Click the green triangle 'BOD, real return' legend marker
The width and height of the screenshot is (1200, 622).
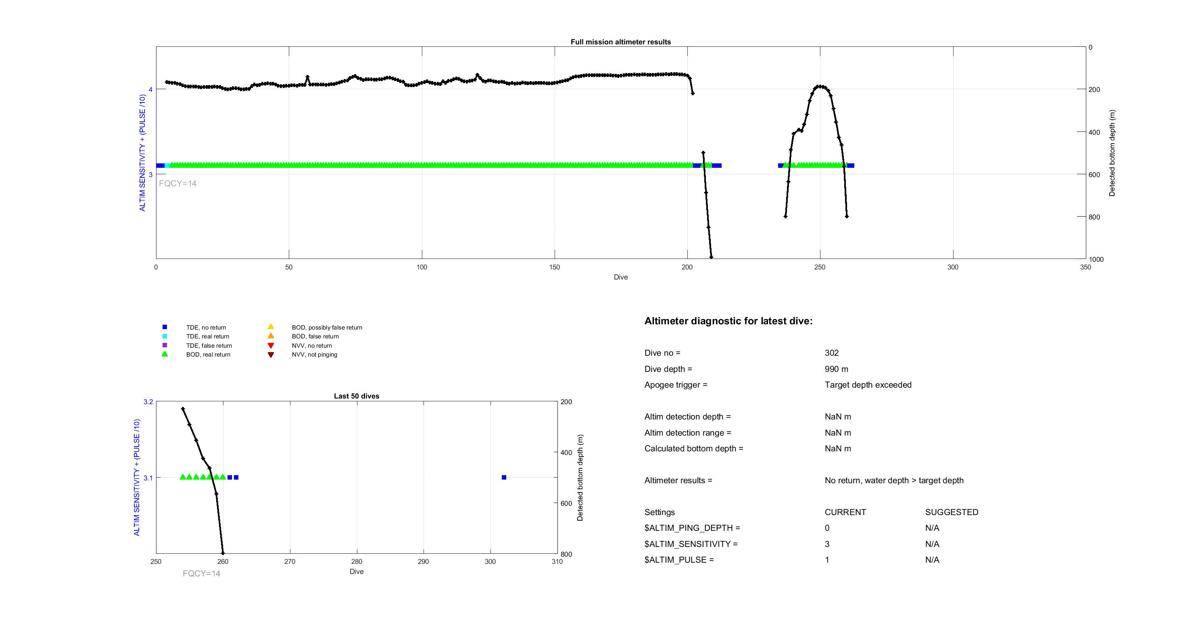[165, 354]
